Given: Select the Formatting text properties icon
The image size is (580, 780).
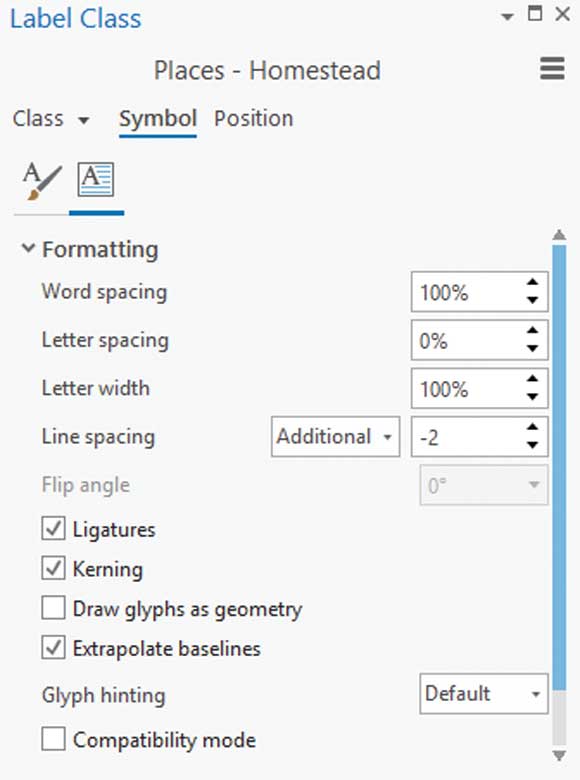Looking at the screenshot, I should pyautogui.click(x=96, y=180).
